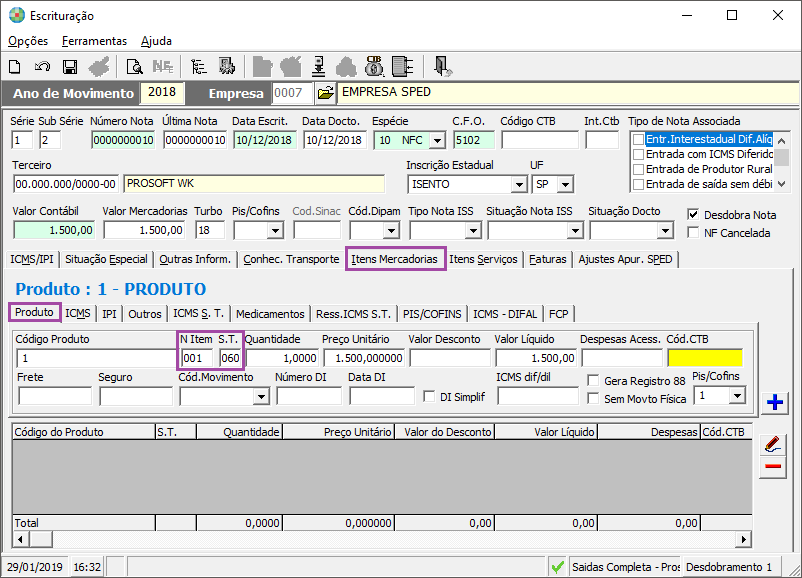Screen dimensions: 802x578
Task: Click the exit door toolbar icon
Action: tap(443, 67)
